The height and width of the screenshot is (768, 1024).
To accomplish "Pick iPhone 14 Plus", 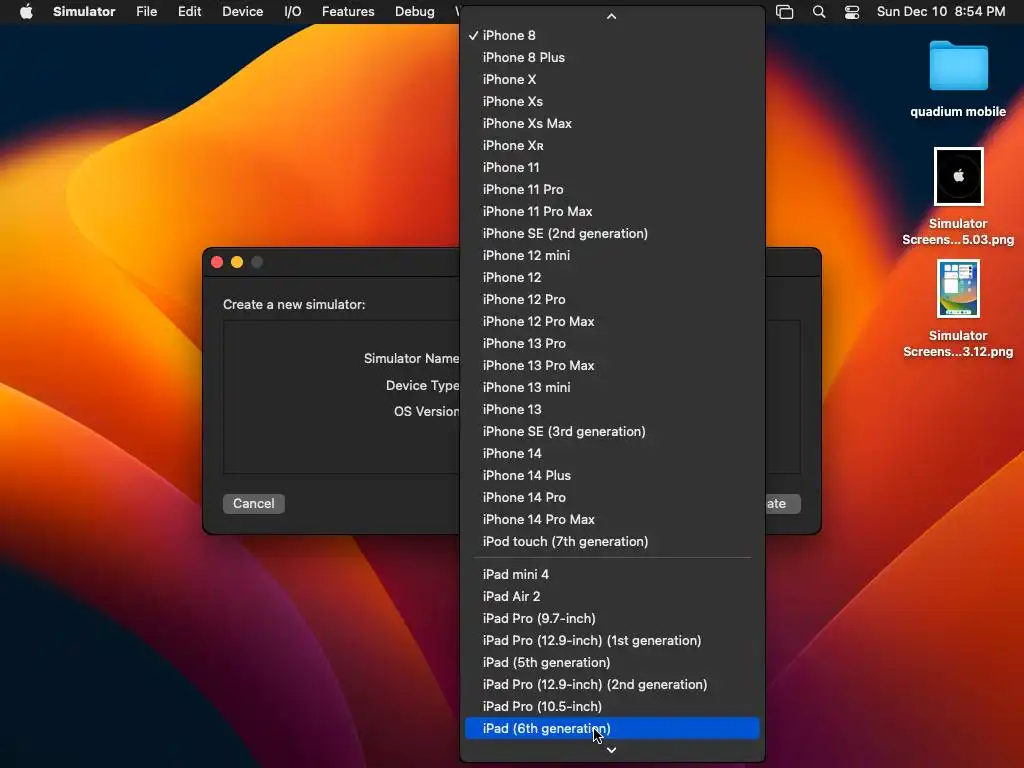I will pyautogui.click(x=612, y=475).
